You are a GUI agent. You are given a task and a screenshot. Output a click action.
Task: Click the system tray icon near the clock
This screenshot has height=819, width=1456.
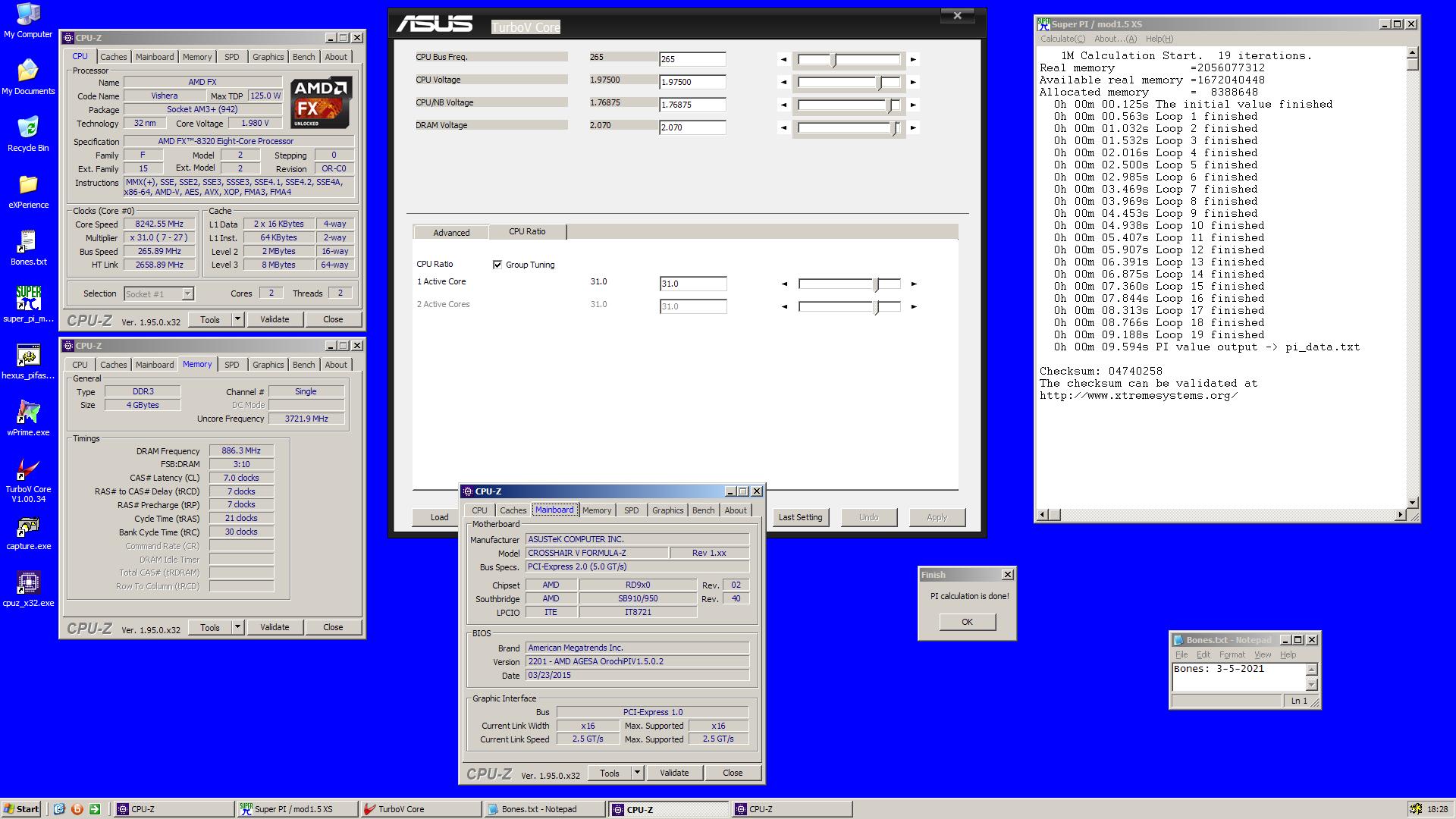pyautogui.click(x=1415, y=809)
